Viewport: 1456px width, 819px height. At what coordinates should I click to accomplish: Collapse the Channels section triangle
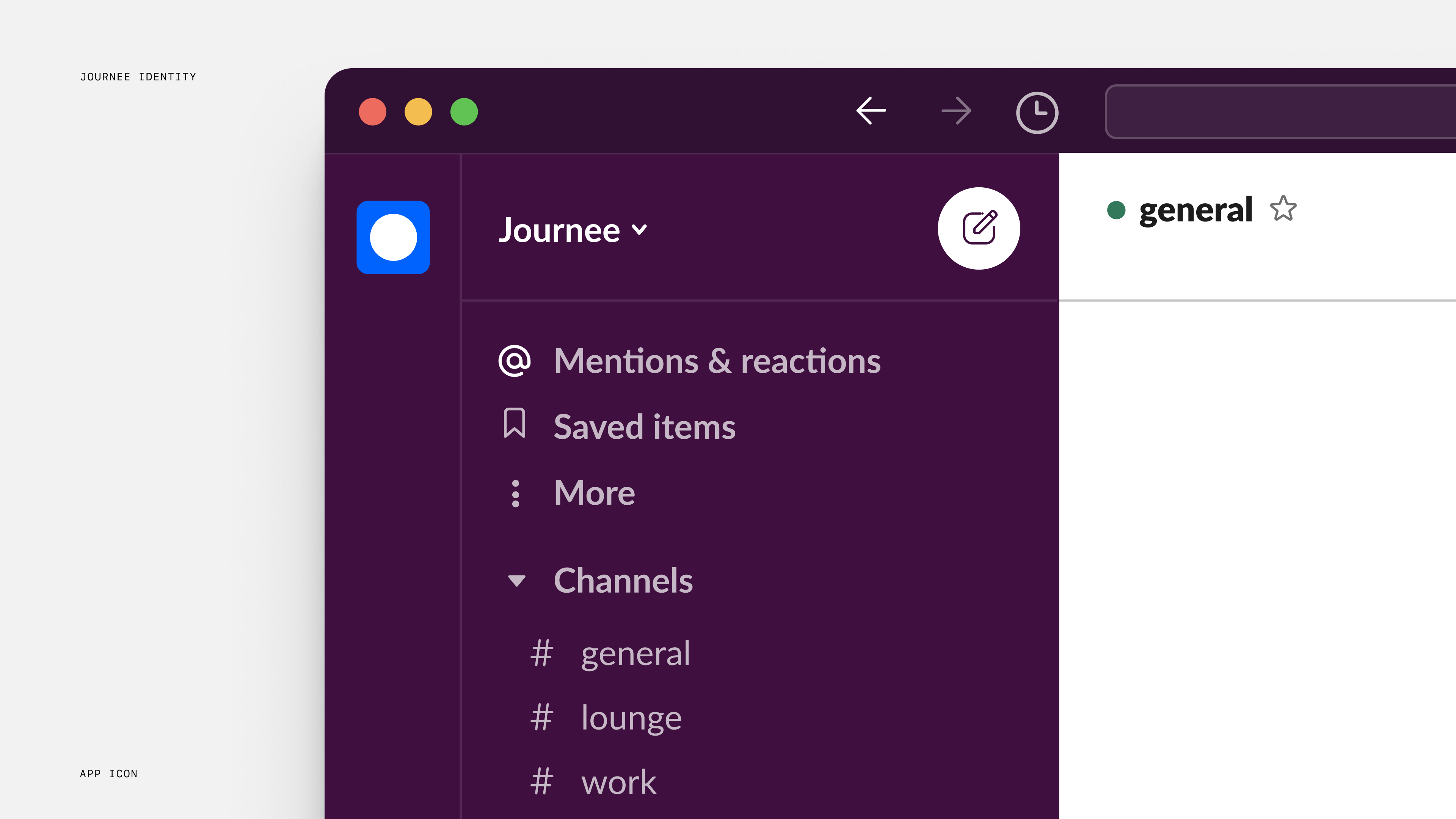[516, 581]
